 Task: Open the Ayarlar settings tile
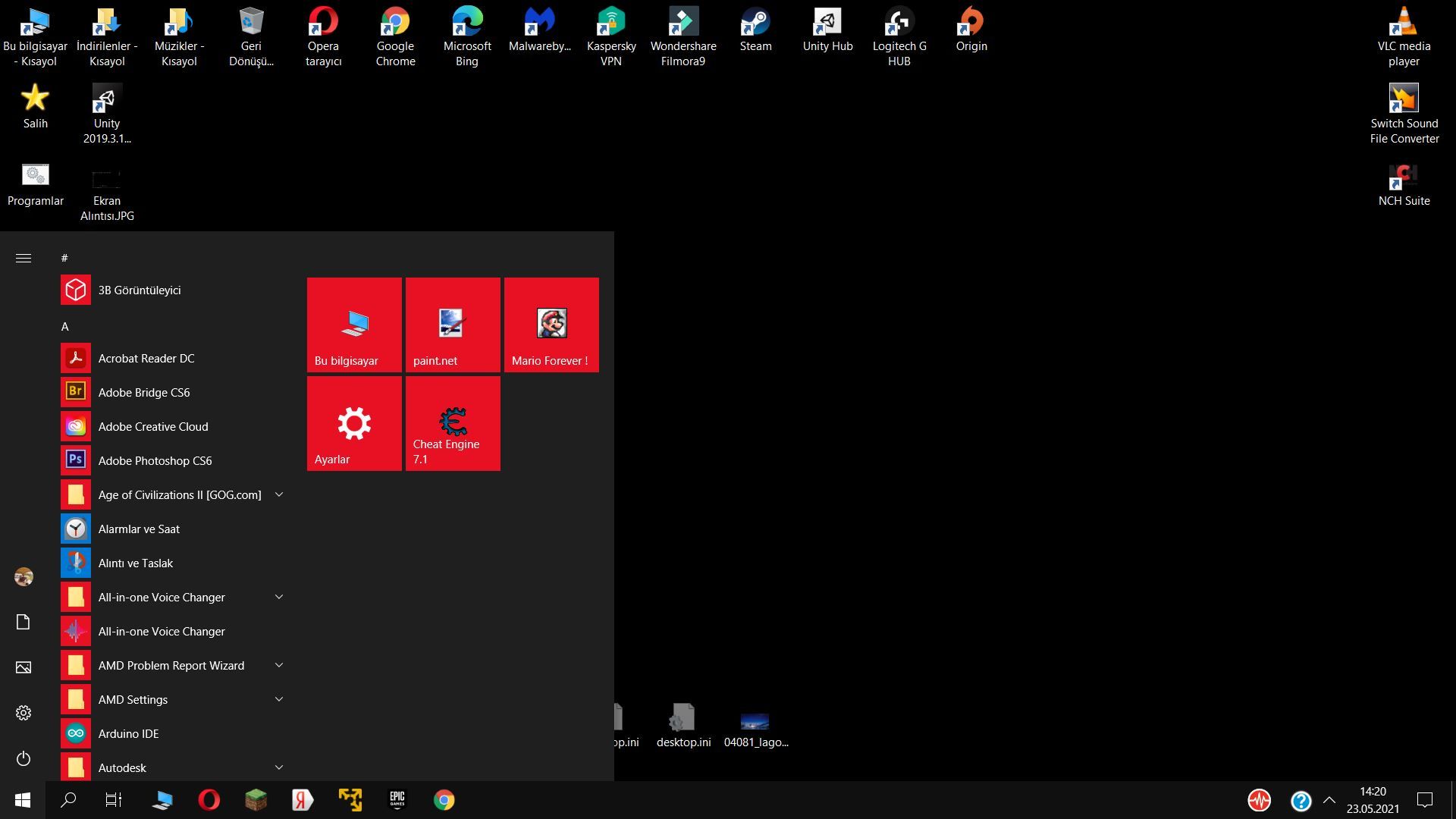coord(354,423)
